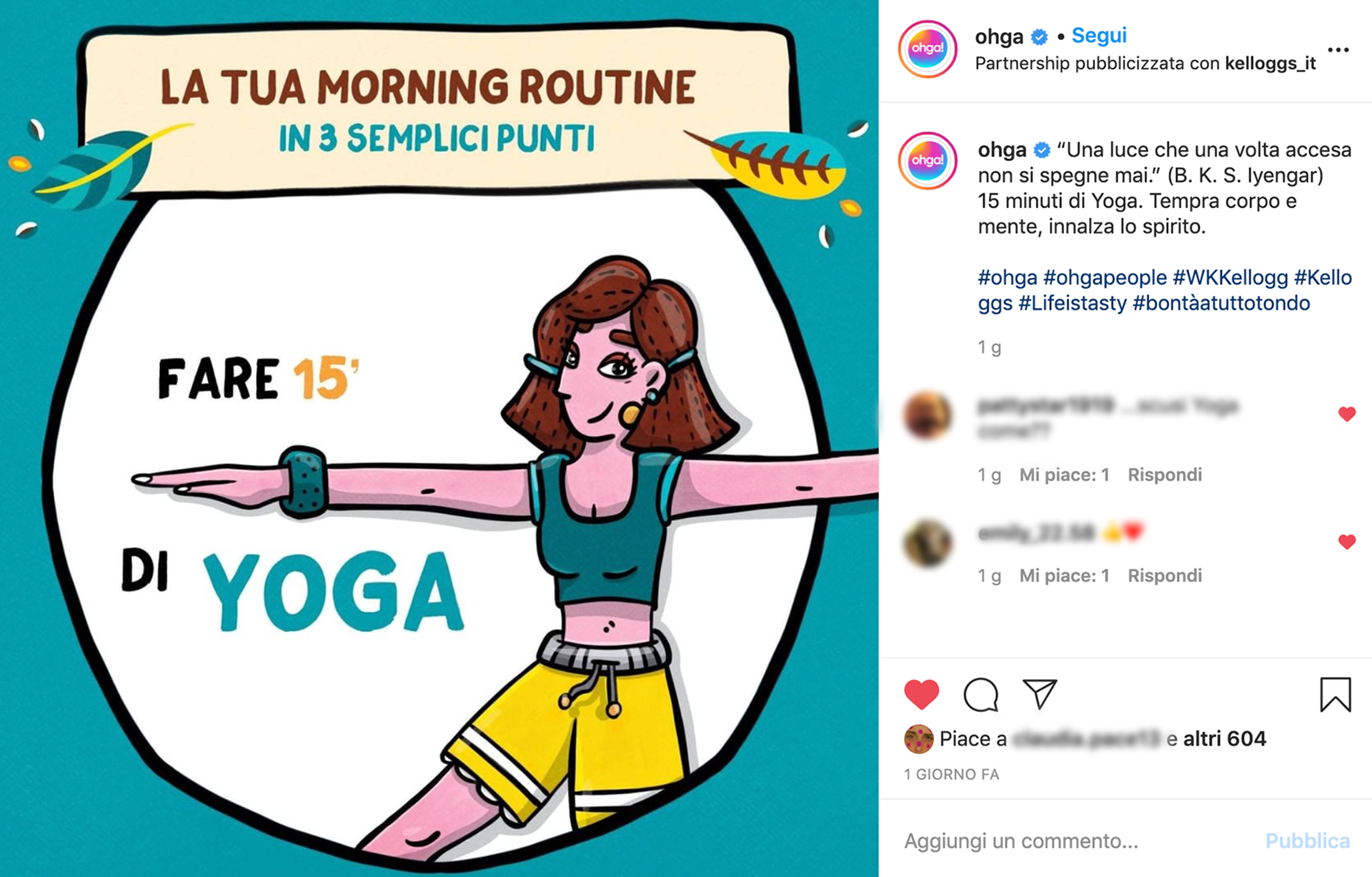Click the Pubblica button
Viewport: 1372px width, 877px height.
[1307, 841]
